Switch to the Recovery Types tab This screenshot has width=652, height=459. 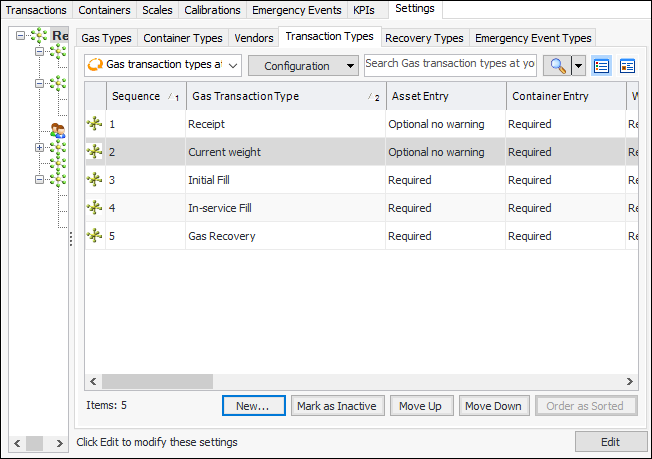click(x=424, y=38)
